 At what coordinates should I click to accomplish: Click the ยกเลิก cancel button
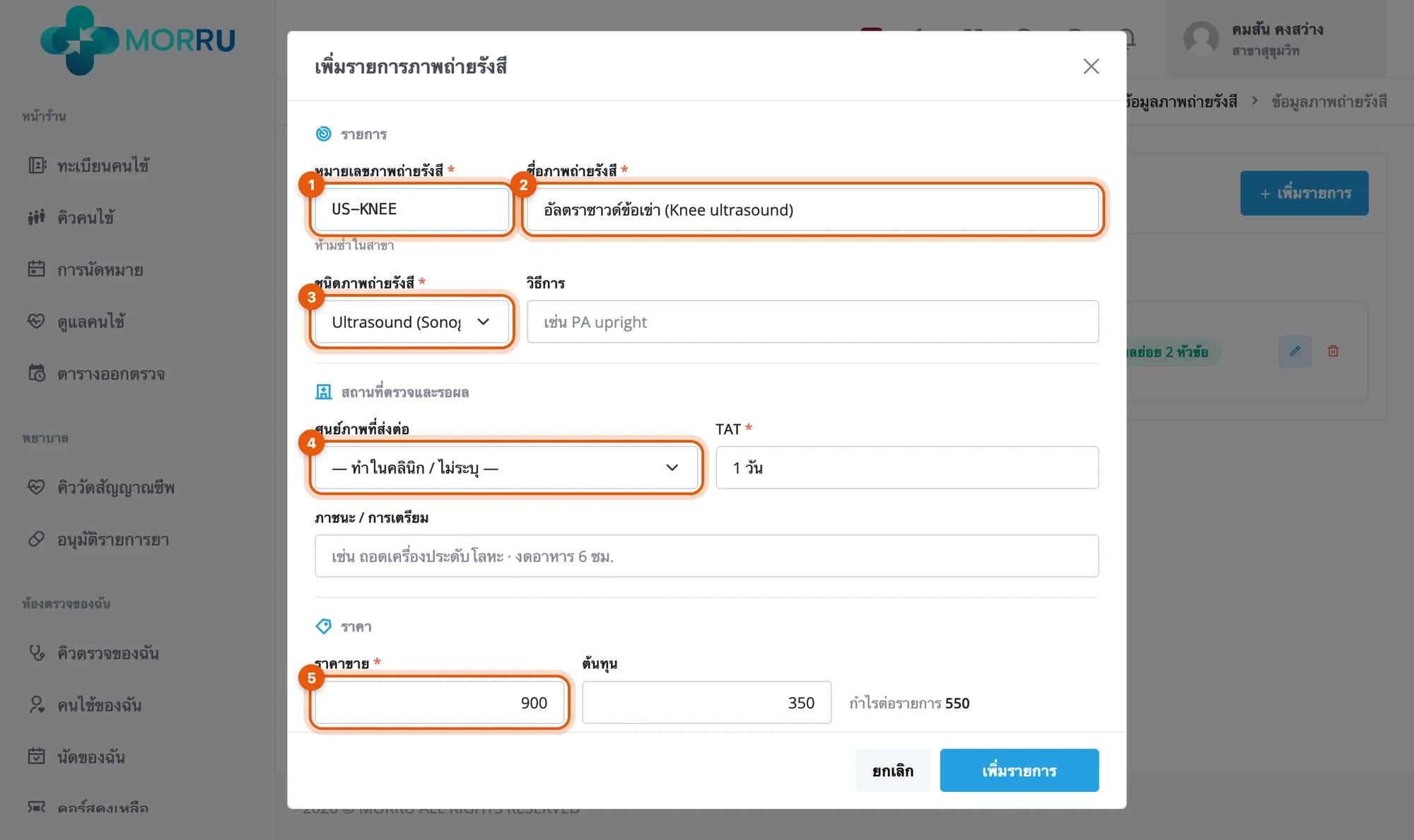pos(892,770)
